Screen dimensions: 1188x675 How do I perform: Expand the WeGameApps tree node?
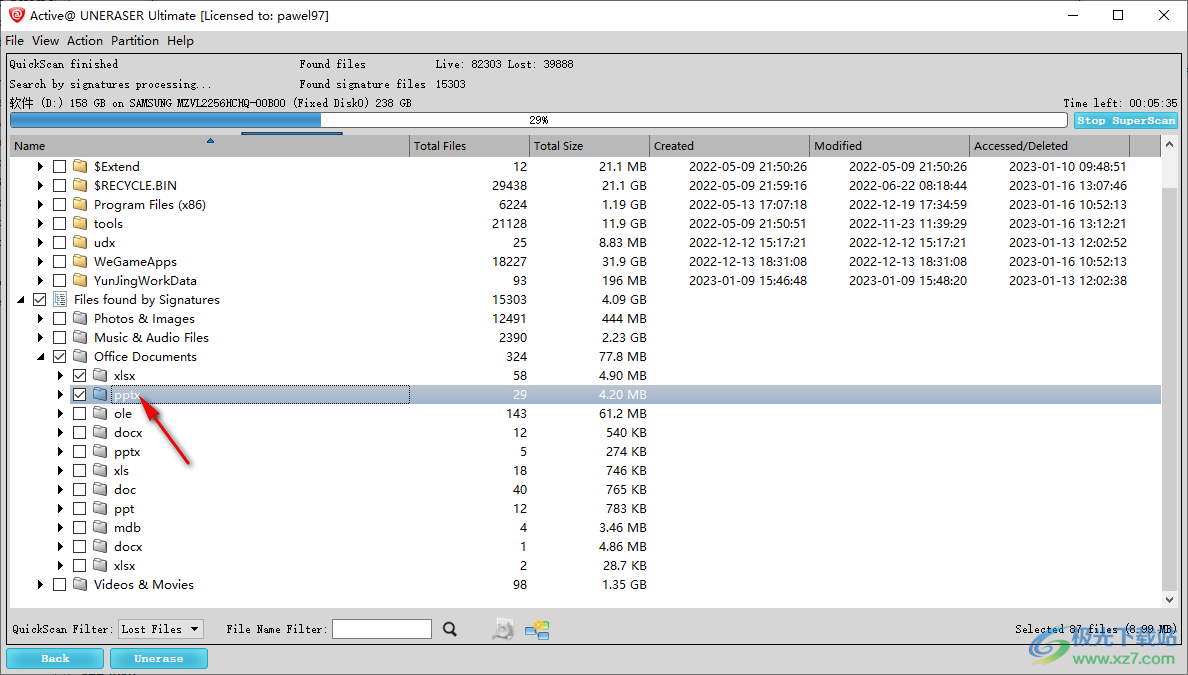click(x=41, y=261)
